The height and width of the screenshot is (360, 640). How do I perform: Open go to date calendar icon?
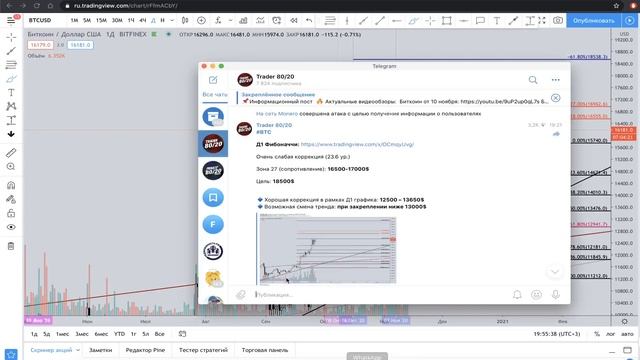[182, 333]
